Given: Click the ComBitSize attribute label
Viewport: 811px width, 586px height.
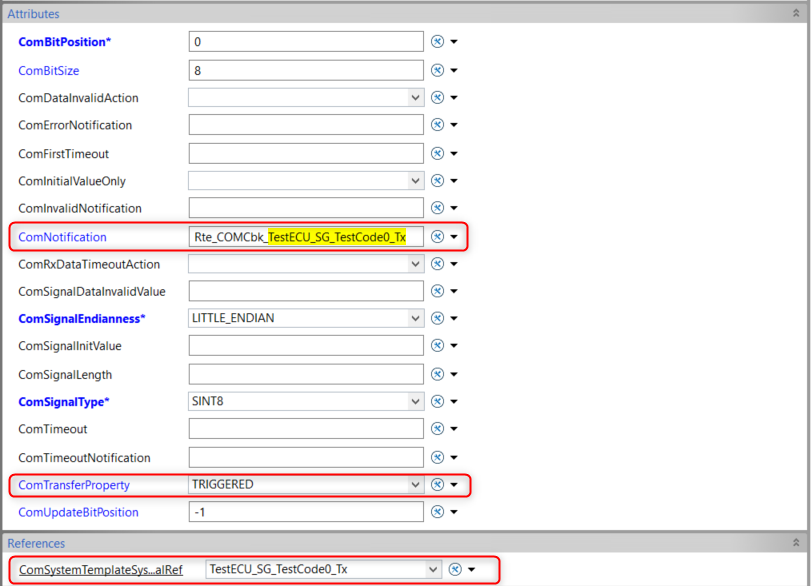Looking at the screenshot, I should [x=49, y=71].
